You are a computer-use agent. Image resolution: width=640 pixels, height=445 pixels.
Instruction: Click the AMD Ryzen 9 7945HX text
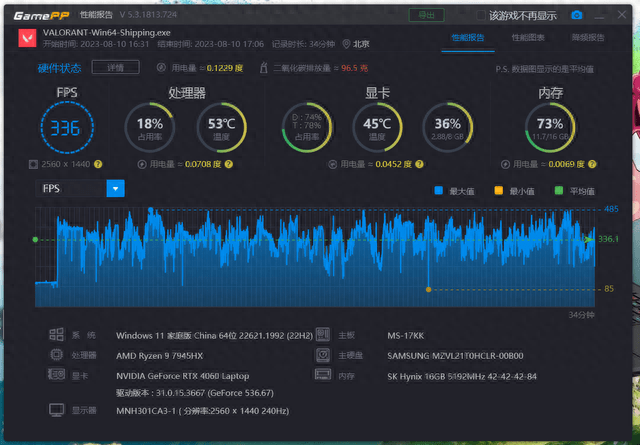click(x=160, y=356)
